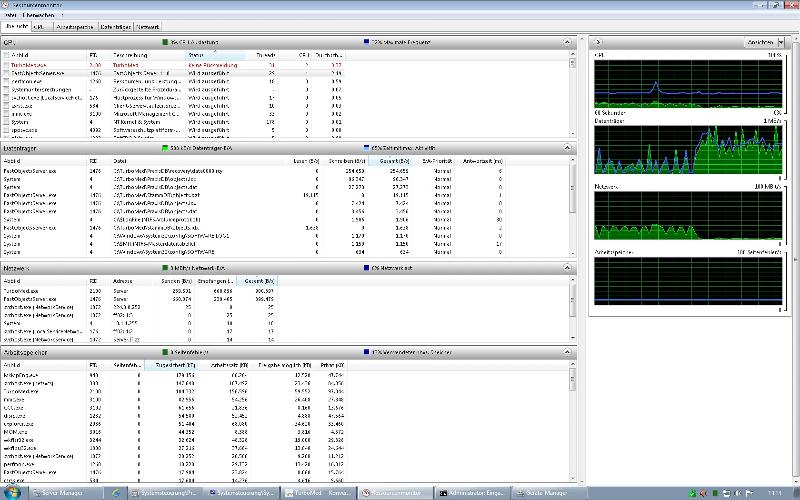This screenshot has width=800, height=500.
Task: Switch to the Datenträger tab
Action: (x=116, y=27)
